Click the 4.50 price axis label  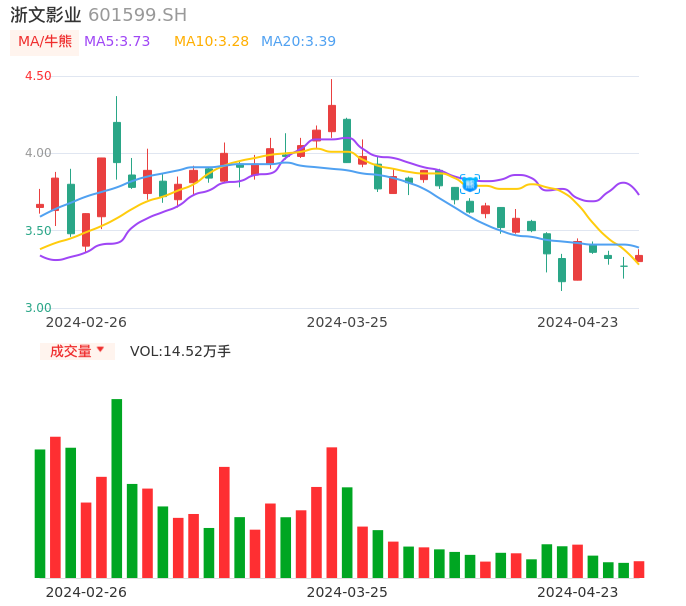pos(37,76)
